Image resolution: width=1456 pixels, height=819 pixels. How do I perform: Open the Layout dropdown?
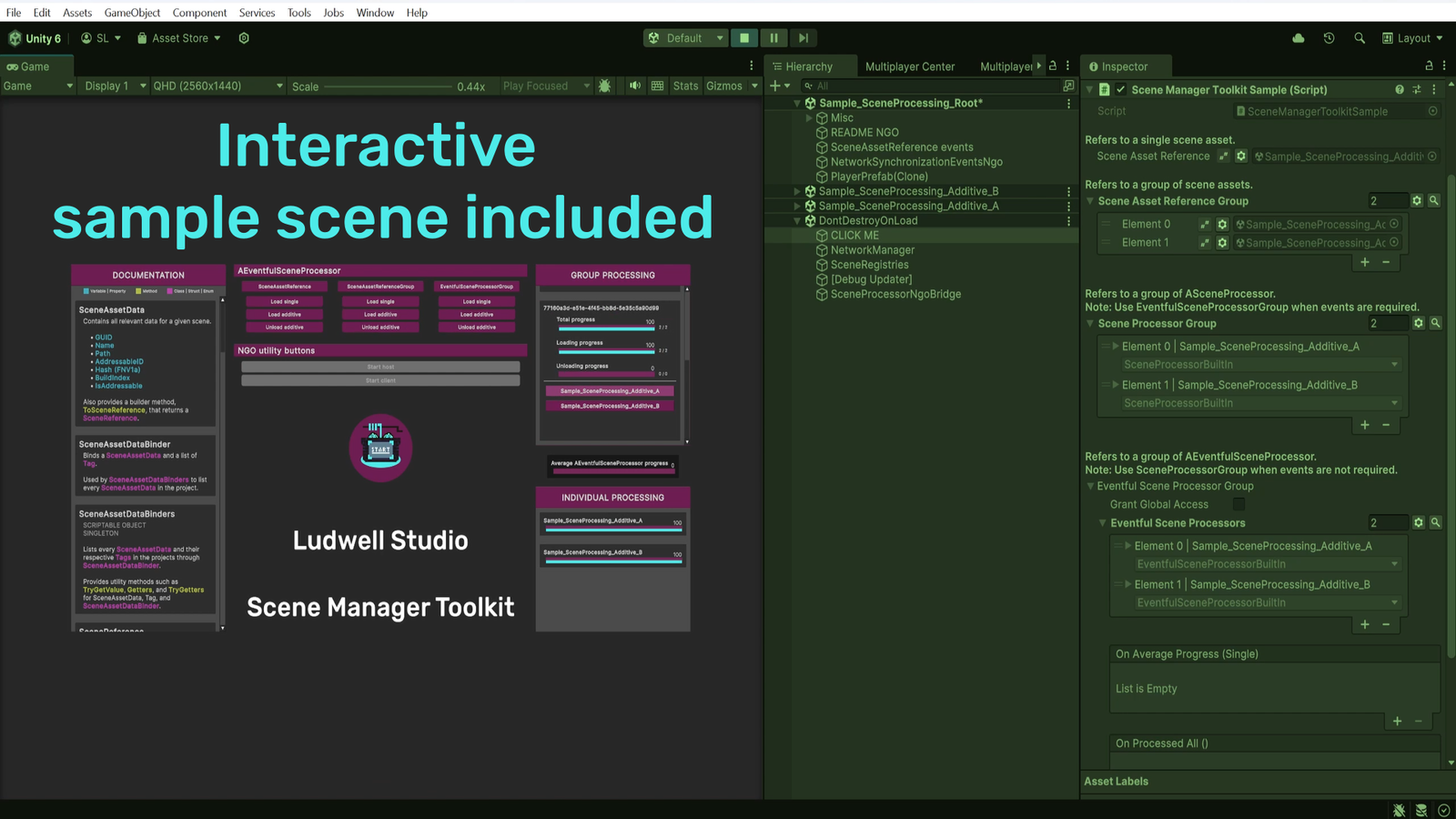1412,38
